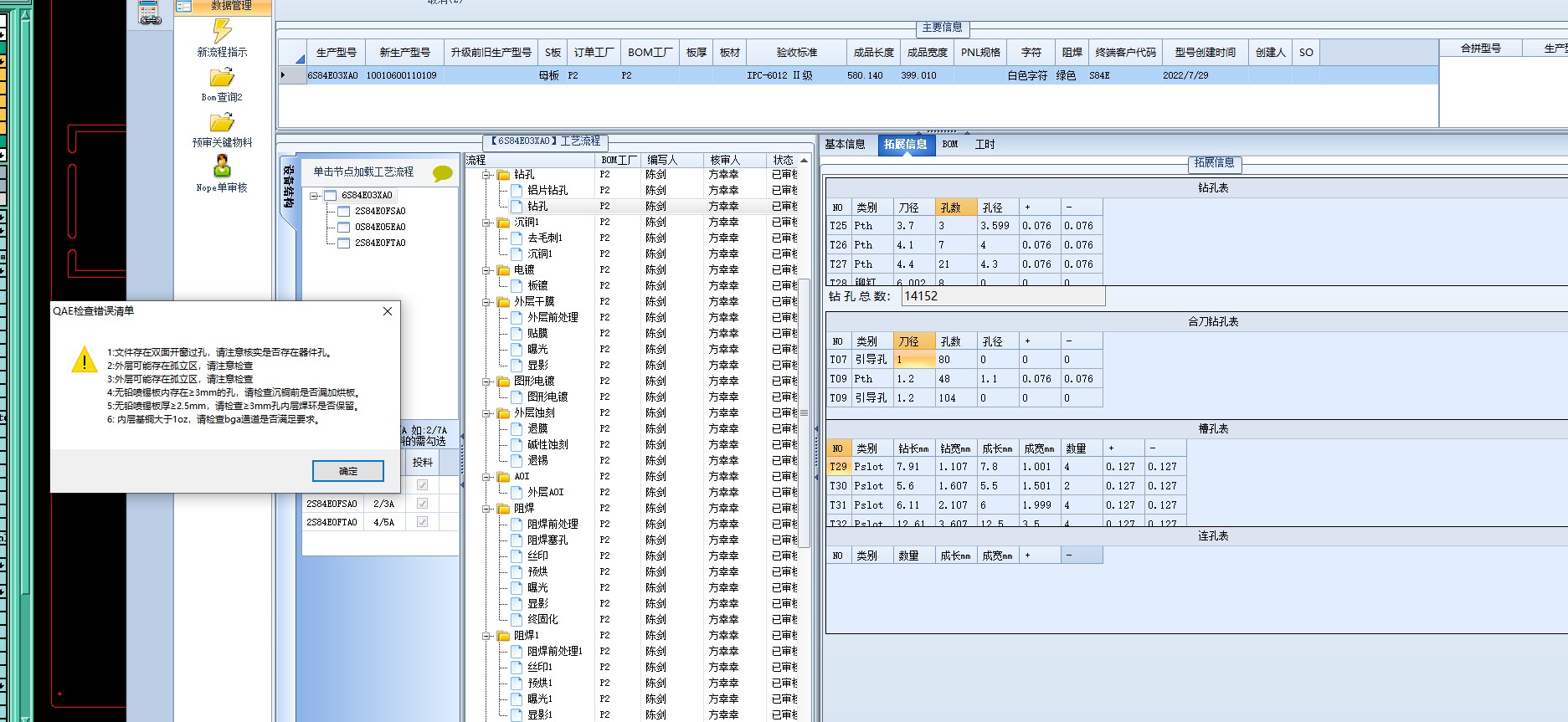Click the 阻焊 folder icon
The height and width of the screenshot is (722, 1568).
tap(503, 509)
